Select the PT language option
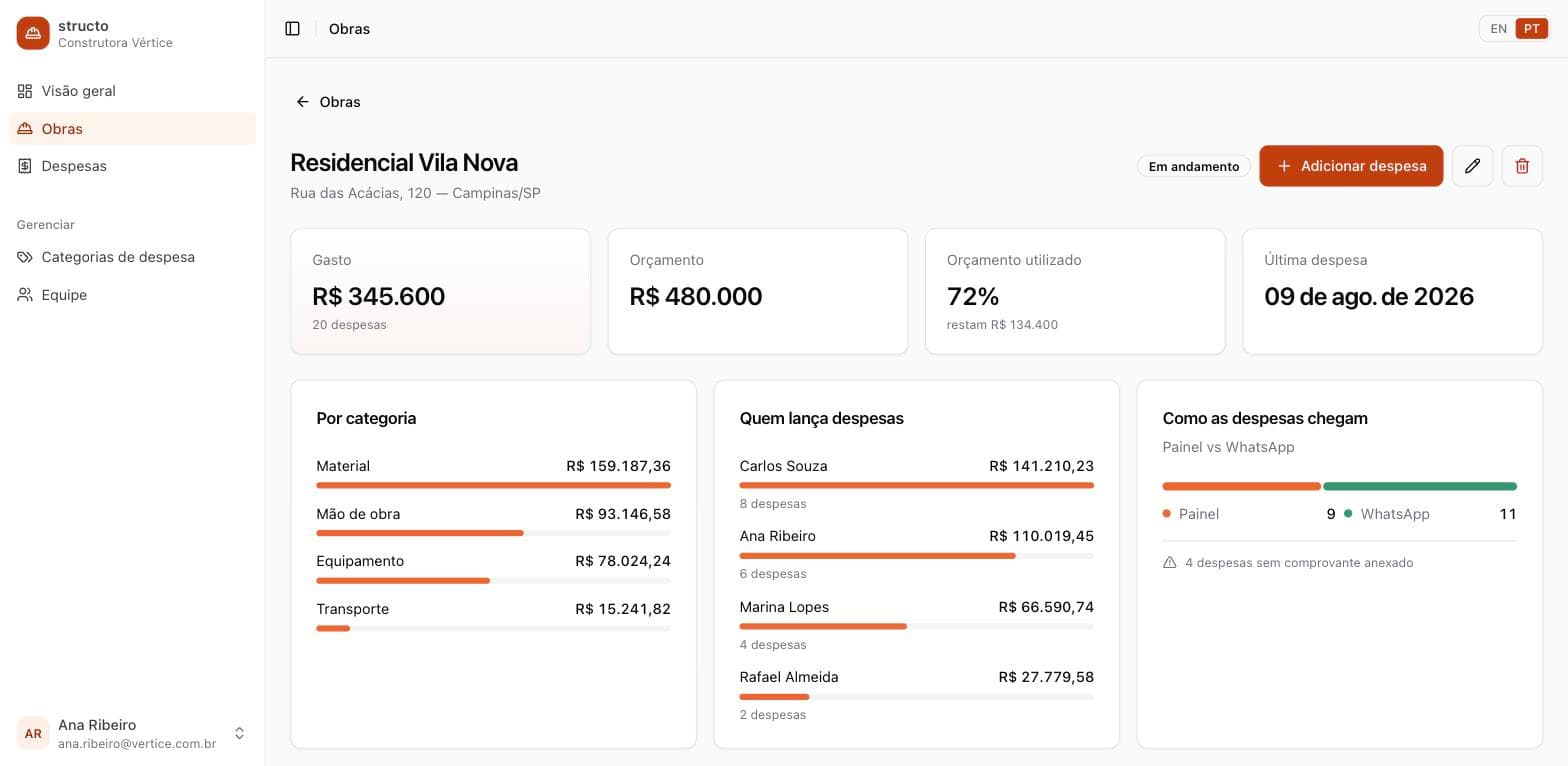 (x=1531, y=29)
